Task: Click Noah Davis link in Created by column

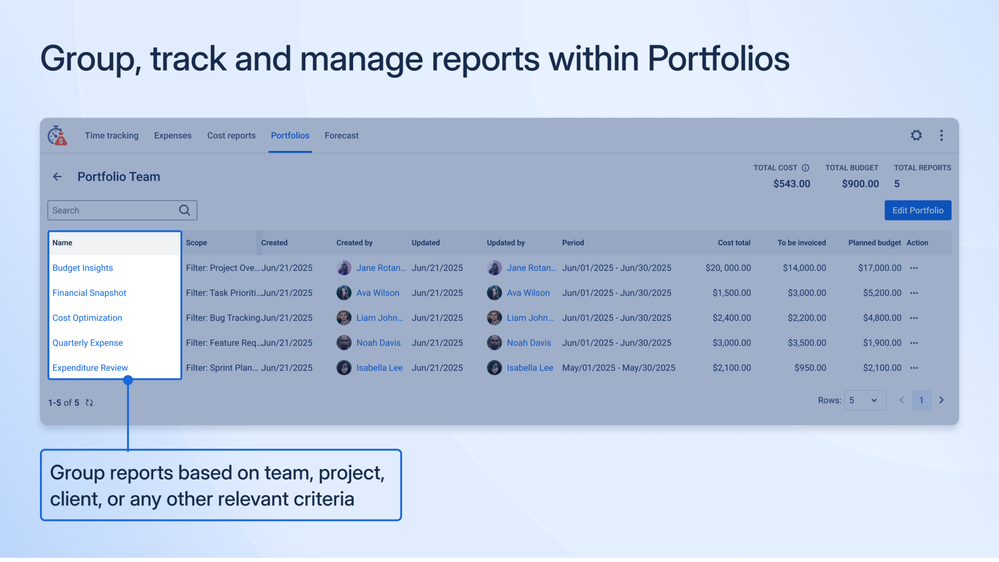Action: (378, 343)
